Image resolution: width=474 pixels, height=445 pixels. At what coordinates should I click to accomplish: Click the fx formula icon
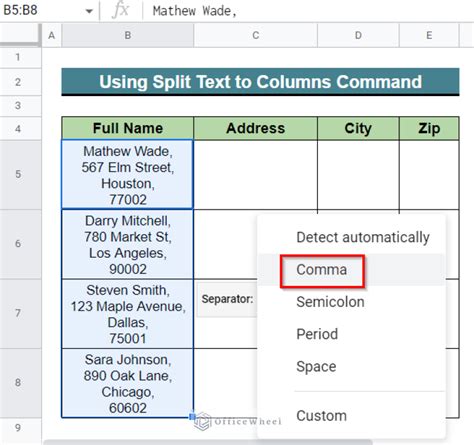coord(120,10)
